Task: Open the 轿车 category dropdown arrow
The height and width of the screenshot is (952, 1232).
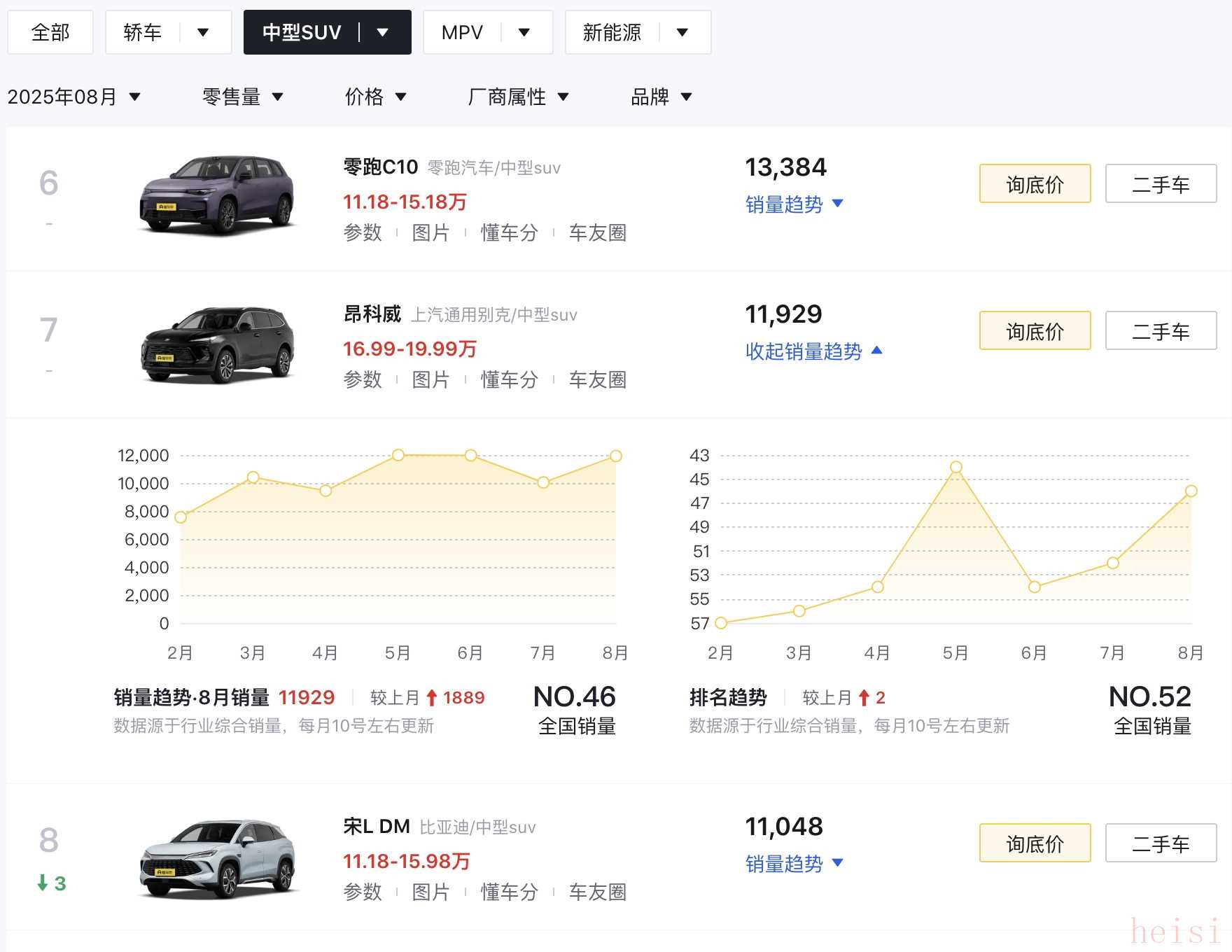Action: coord(203,32)
